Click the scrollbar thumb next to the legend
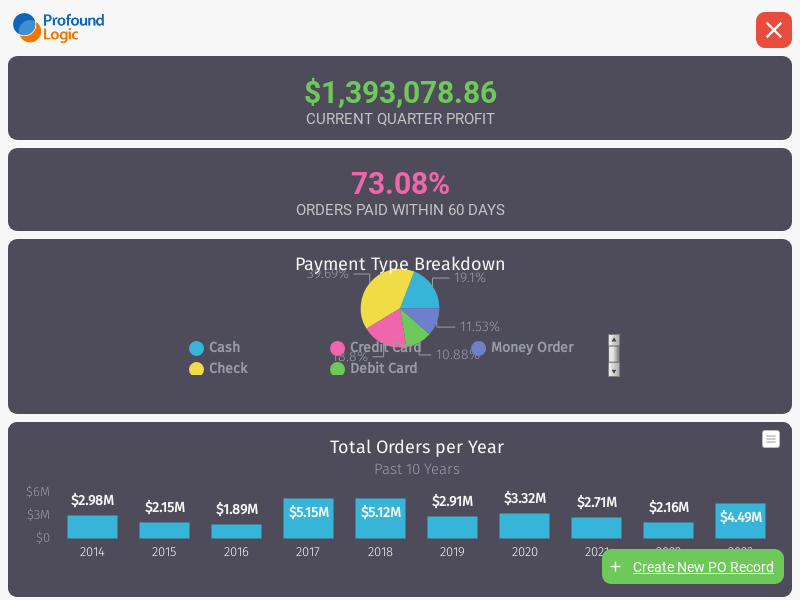 pos(613,356)
